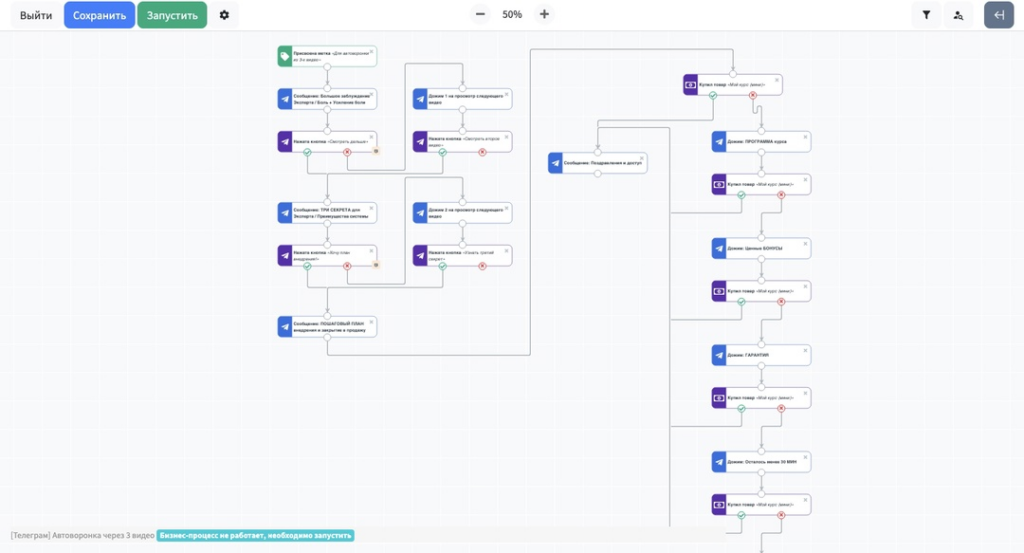The width and height of the screenshot is (1024, 553).
Task: Delete Дожим: ПРОГРАММА курса node via X
Action: [805, 137]
